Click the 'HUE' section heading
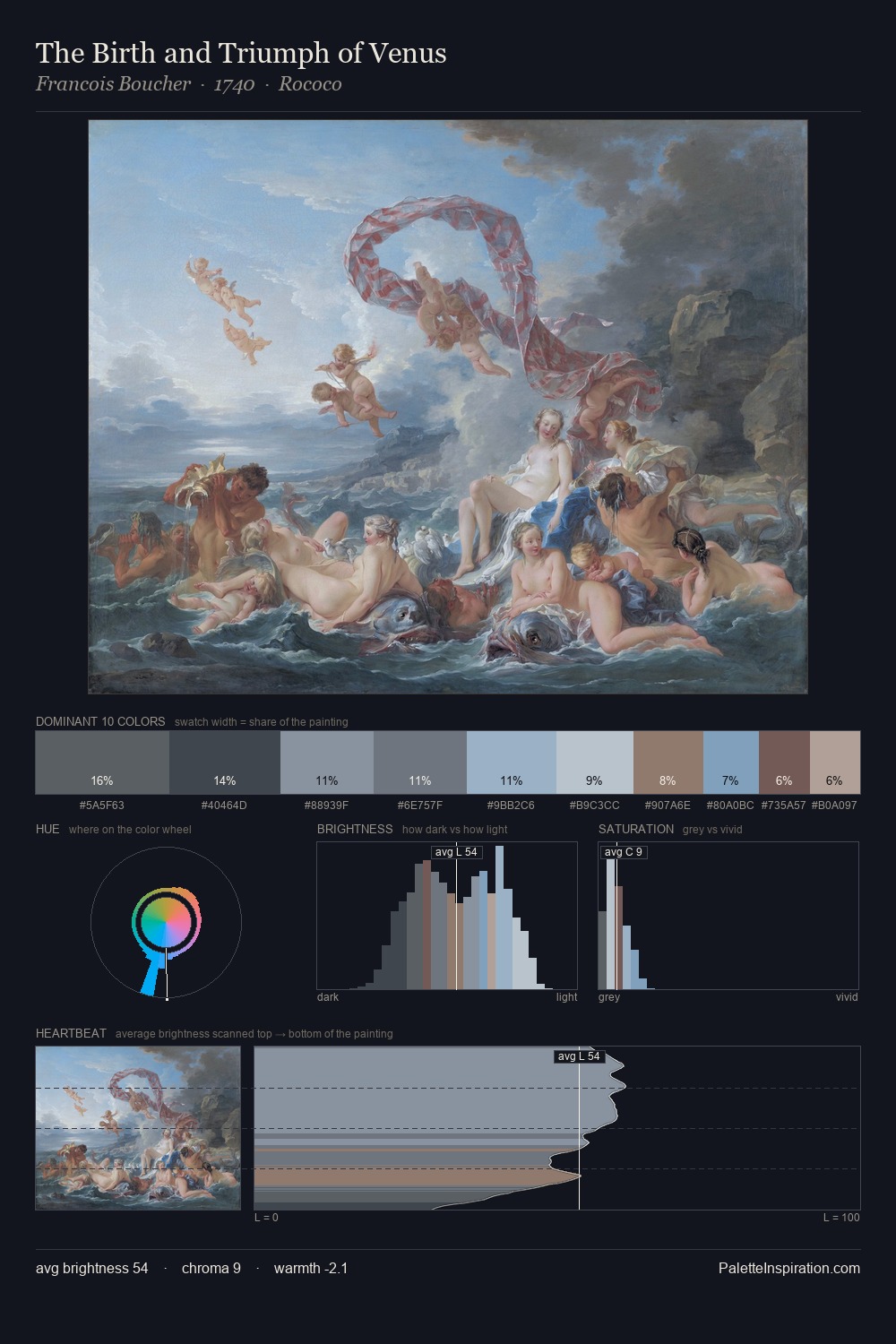The height and width of the screenshot is (1344, 896). click(47, 829)
